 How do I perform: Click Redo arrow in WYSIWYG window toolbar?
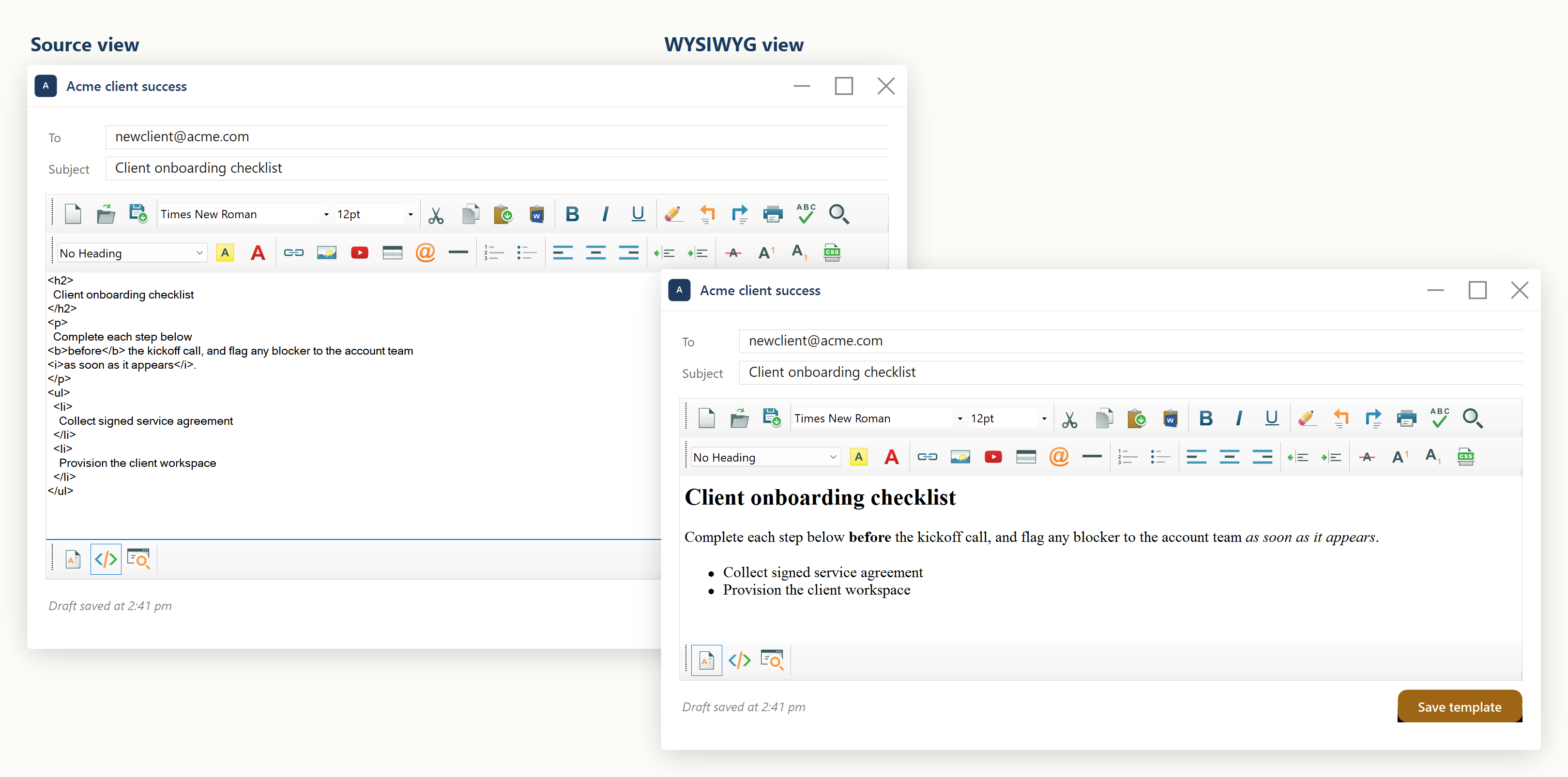coord(1373,418)
